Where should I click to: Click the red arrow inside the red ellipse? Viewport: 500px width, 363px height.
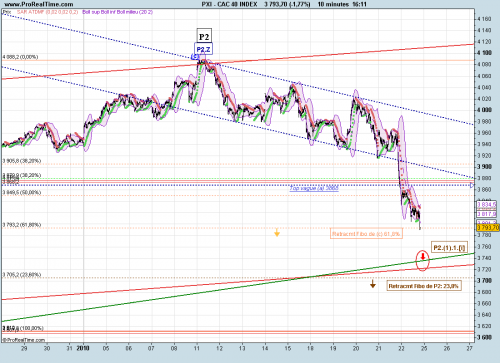point(423,256)
